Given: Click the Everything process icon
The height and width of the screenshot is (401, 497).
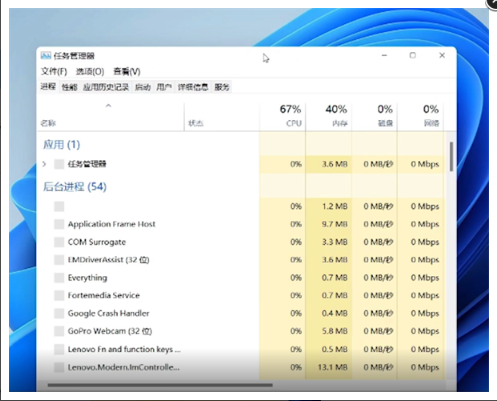Looking at the screenshot, I should [x=59, y=278].
